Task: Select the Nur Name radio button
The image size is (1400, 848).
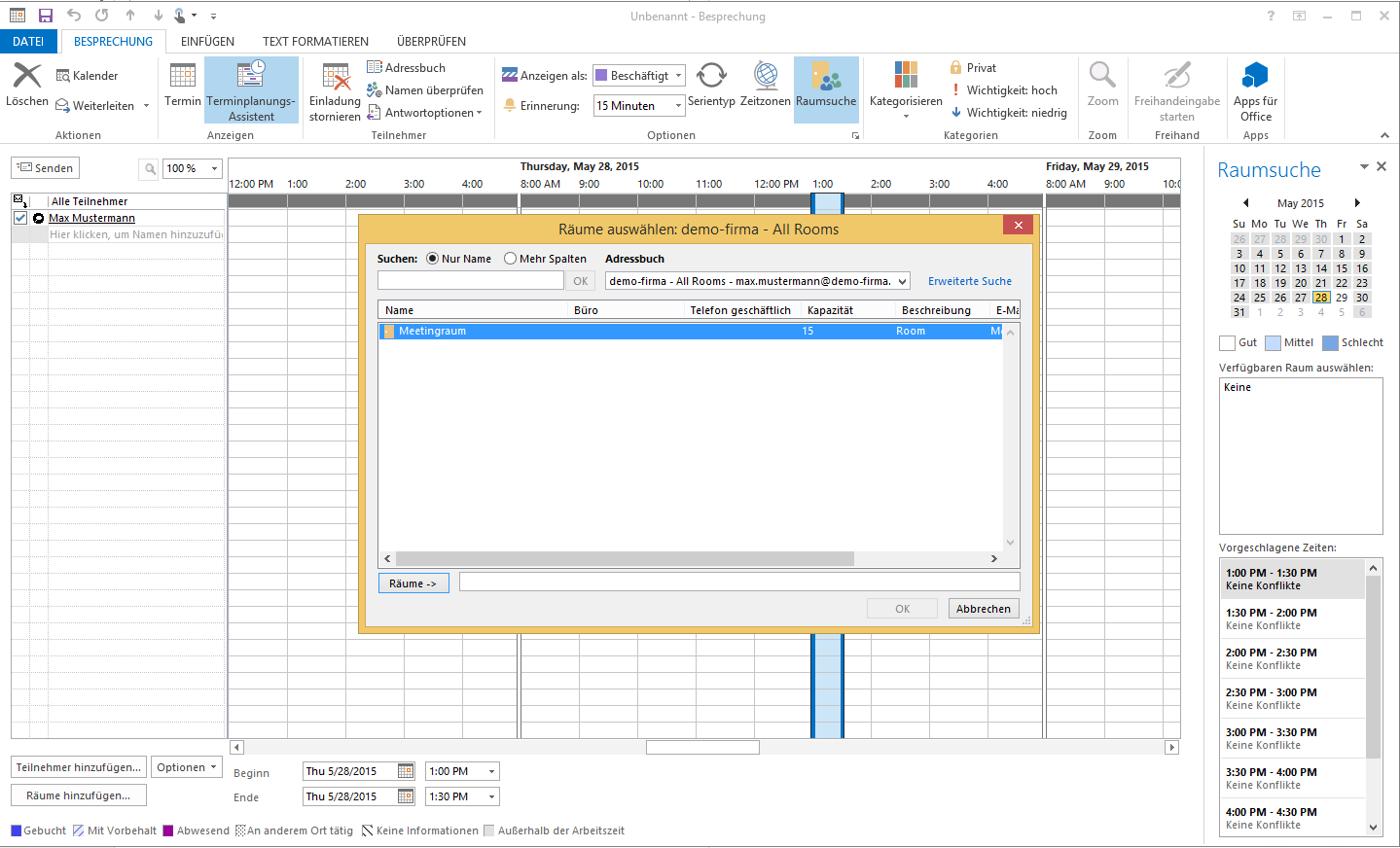Action: 433,259
